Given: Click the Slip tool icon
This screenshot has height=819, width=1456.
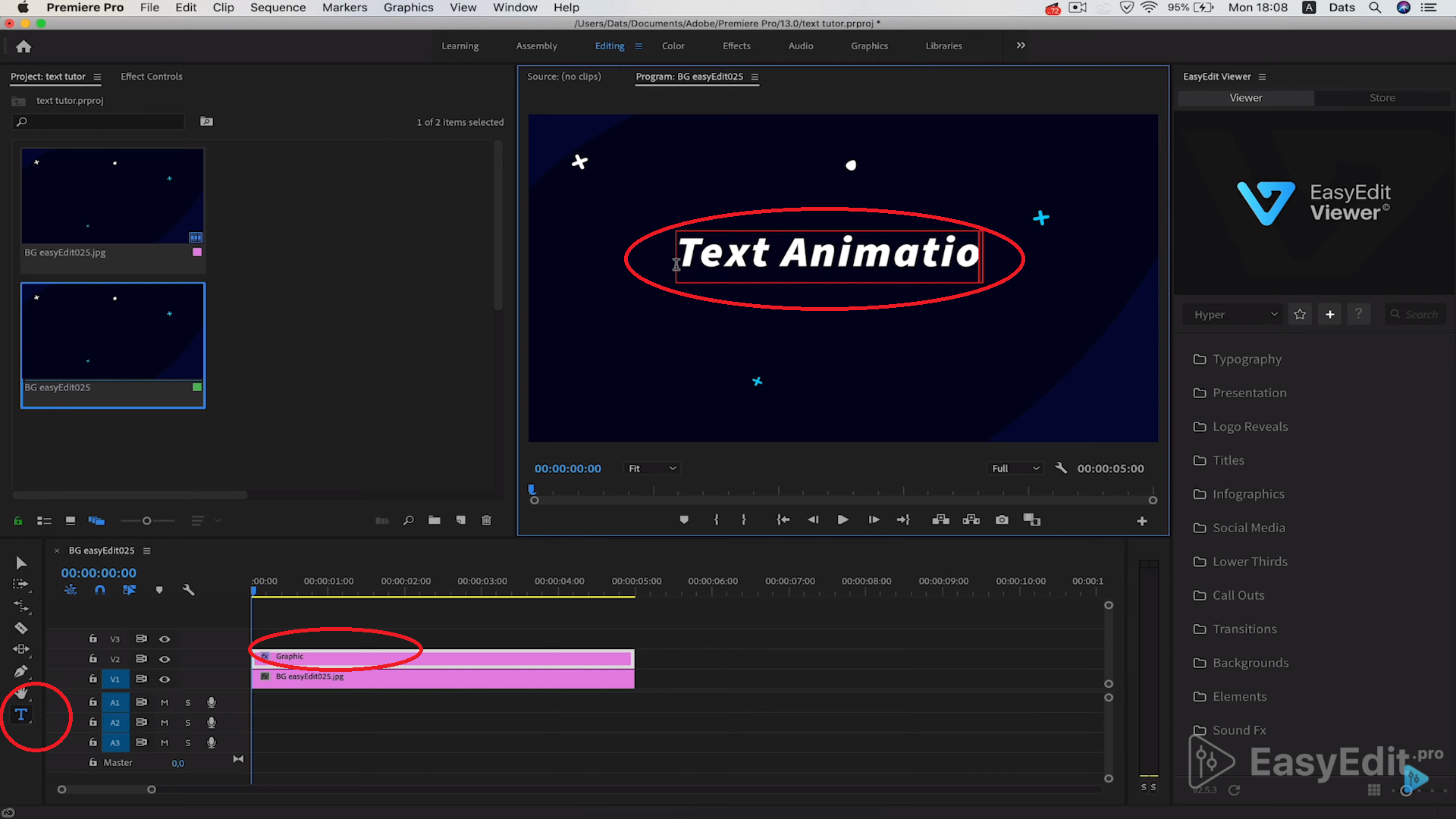Looking at the screenshot, I should click(x=21, y=648).
